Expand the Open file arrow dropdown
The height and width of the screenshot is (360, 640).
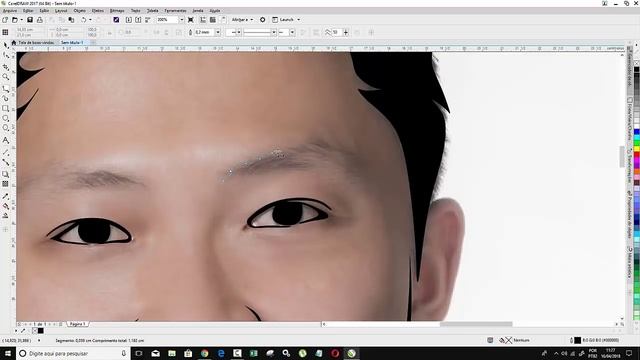(x=21, y=20)
